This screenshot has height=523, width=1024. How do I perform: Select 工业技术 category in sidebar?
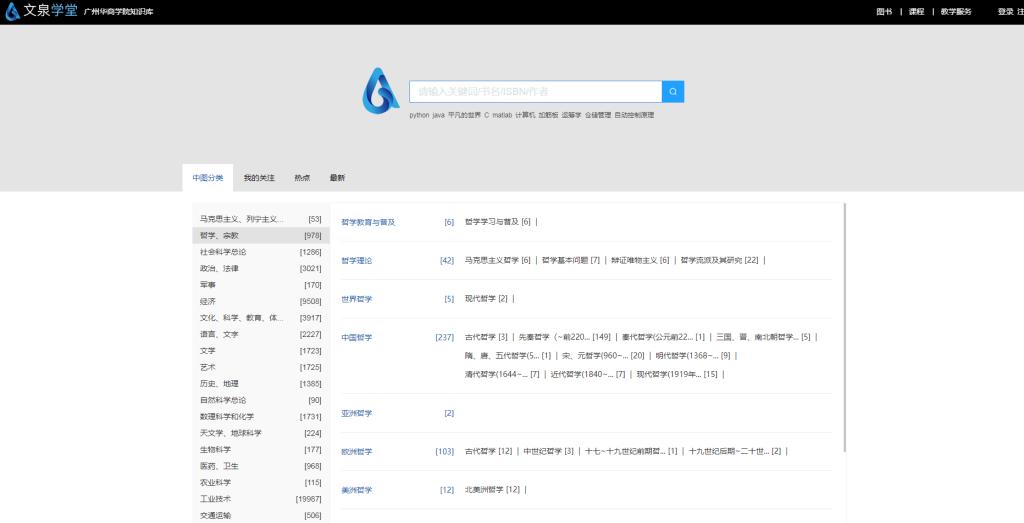pyautogui.click(x=215, y=499)
